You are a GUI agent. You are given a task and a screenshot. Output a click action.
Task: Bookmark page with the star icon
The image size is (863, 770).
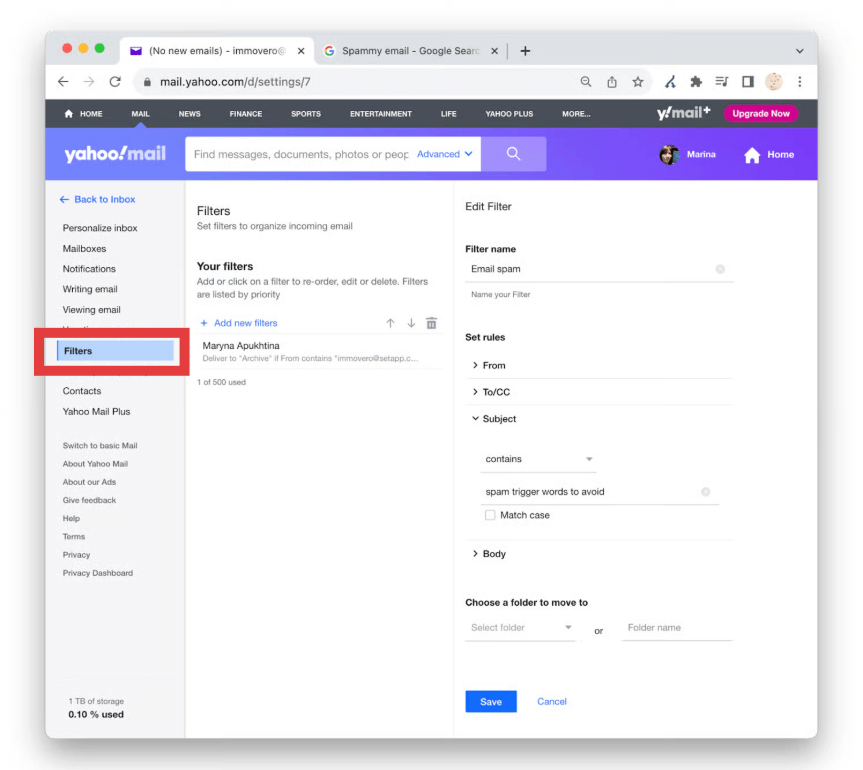pyautogui.click(x=637, y=82)
